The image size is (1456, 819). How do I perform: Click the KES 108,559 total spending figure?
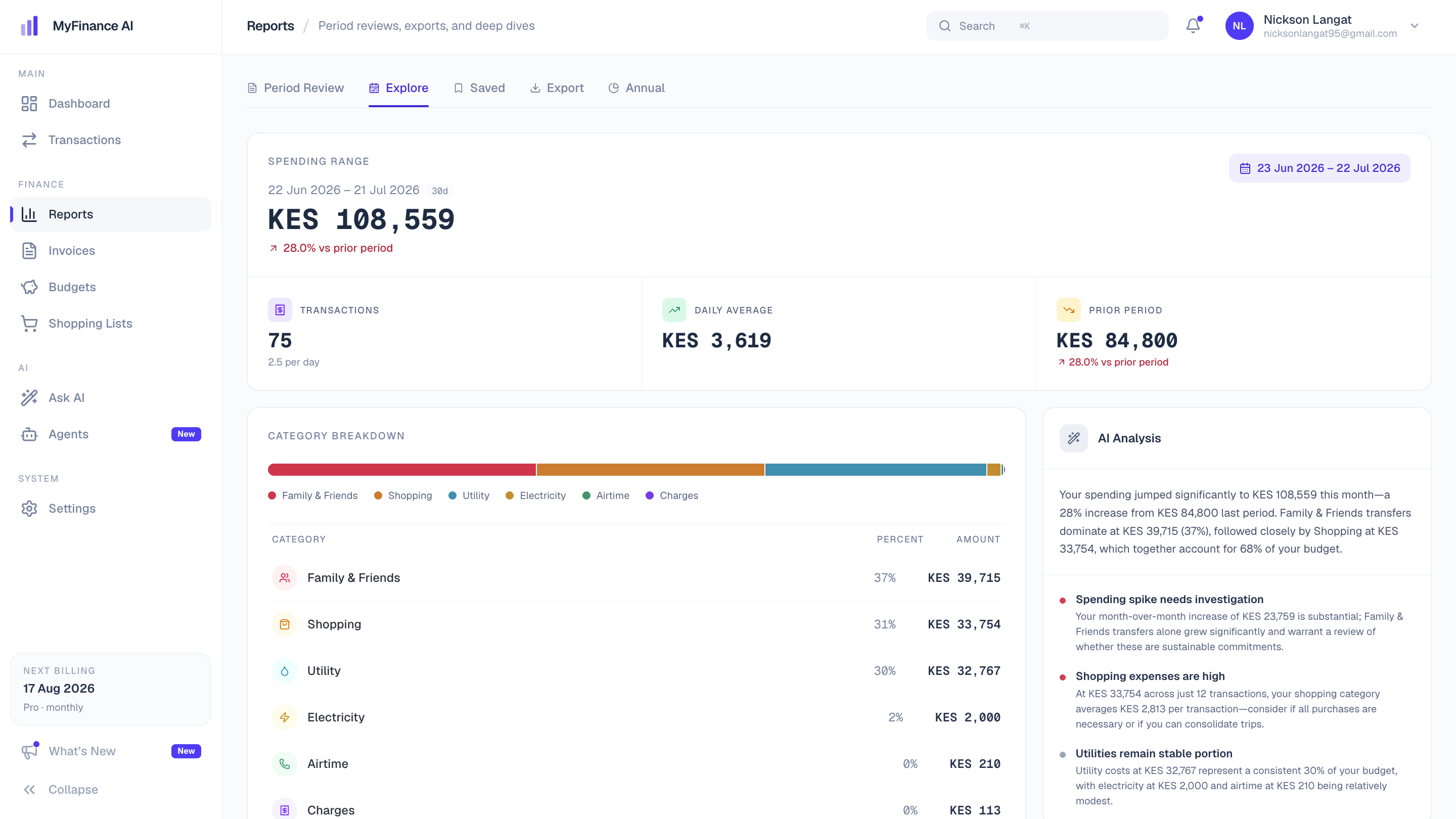[360, 220]
